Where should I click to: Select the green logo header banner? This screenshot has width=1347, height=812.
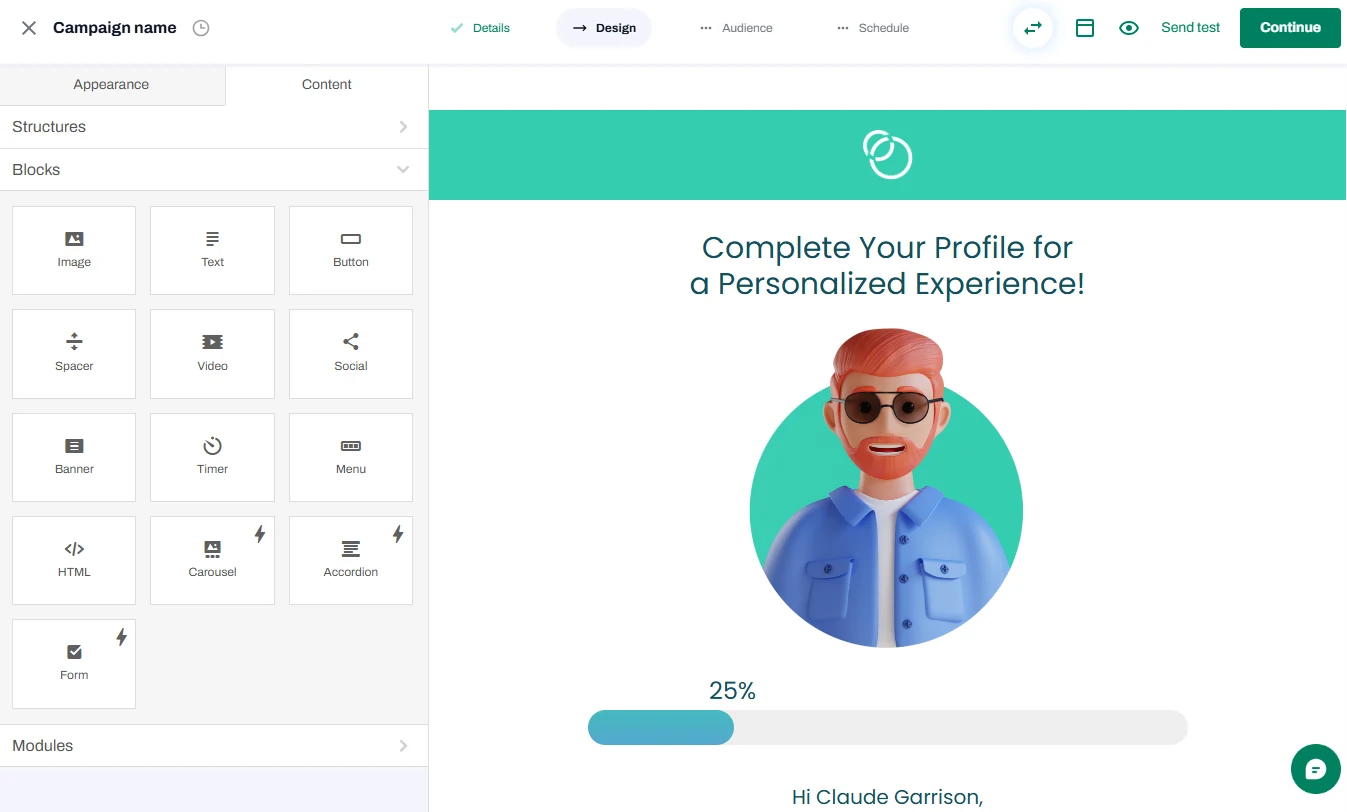[x=887, y=155]
